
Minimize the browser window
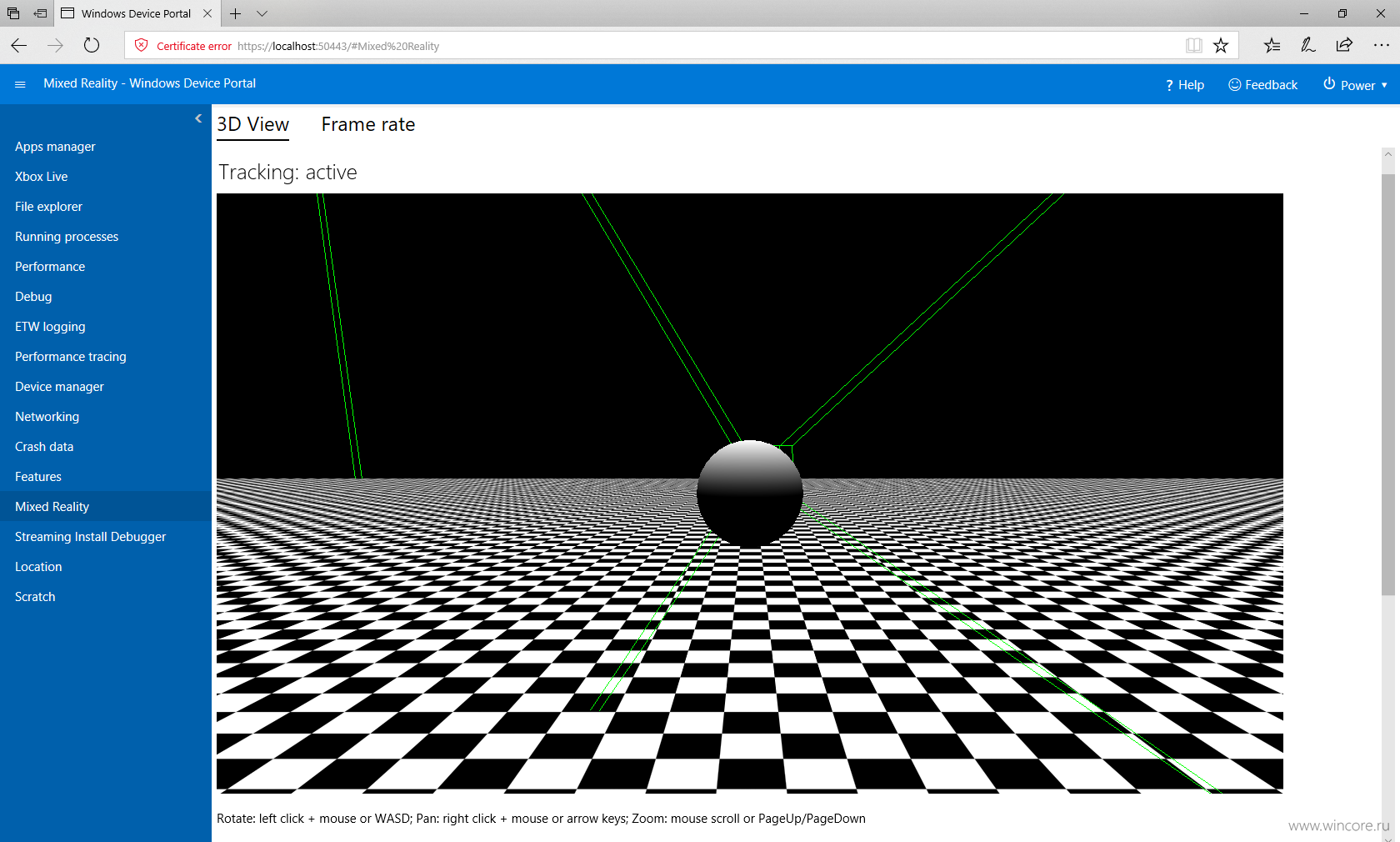1304,13
